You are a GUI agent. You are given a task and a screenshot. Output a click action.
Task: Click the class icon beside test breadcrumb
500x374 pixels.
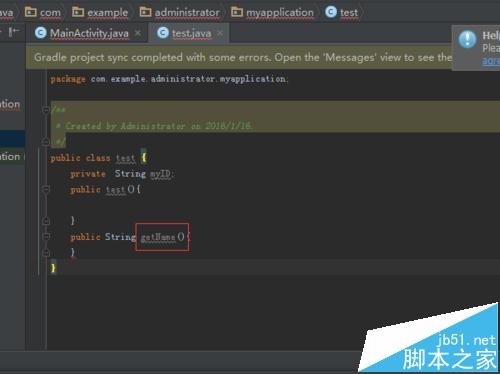click(331, 12)
